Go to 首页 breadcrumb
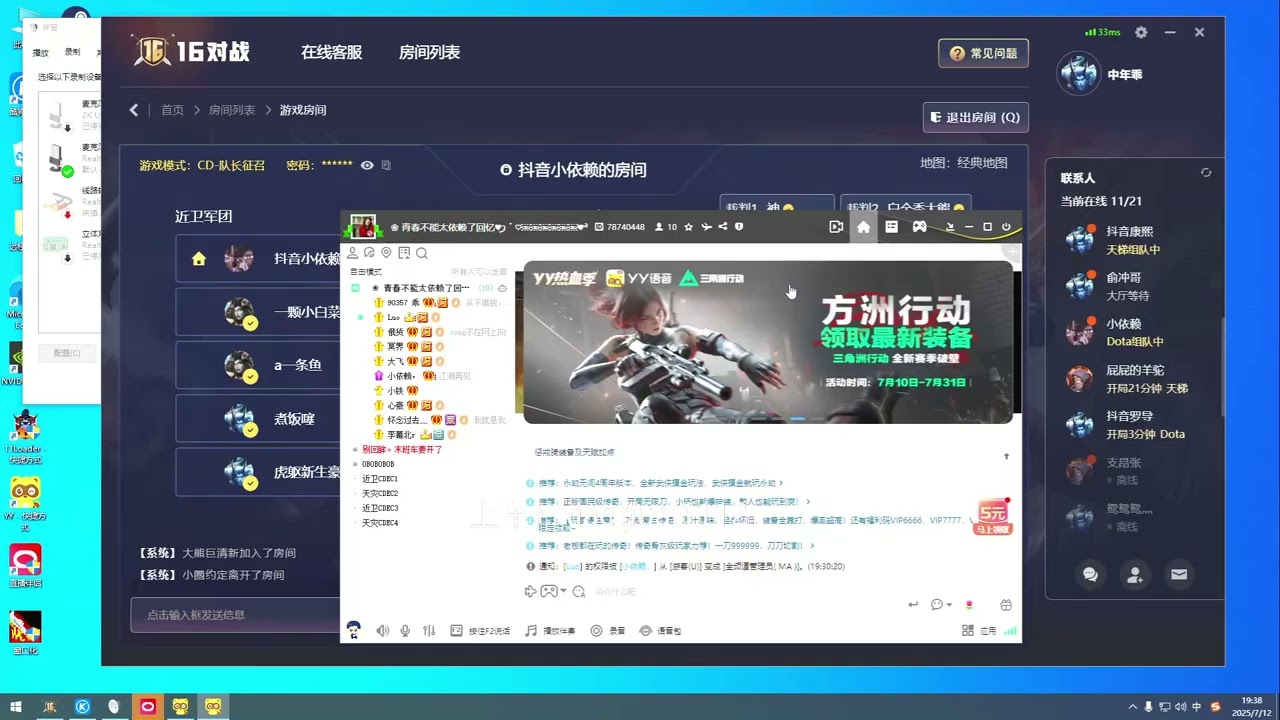 point(172,110)
